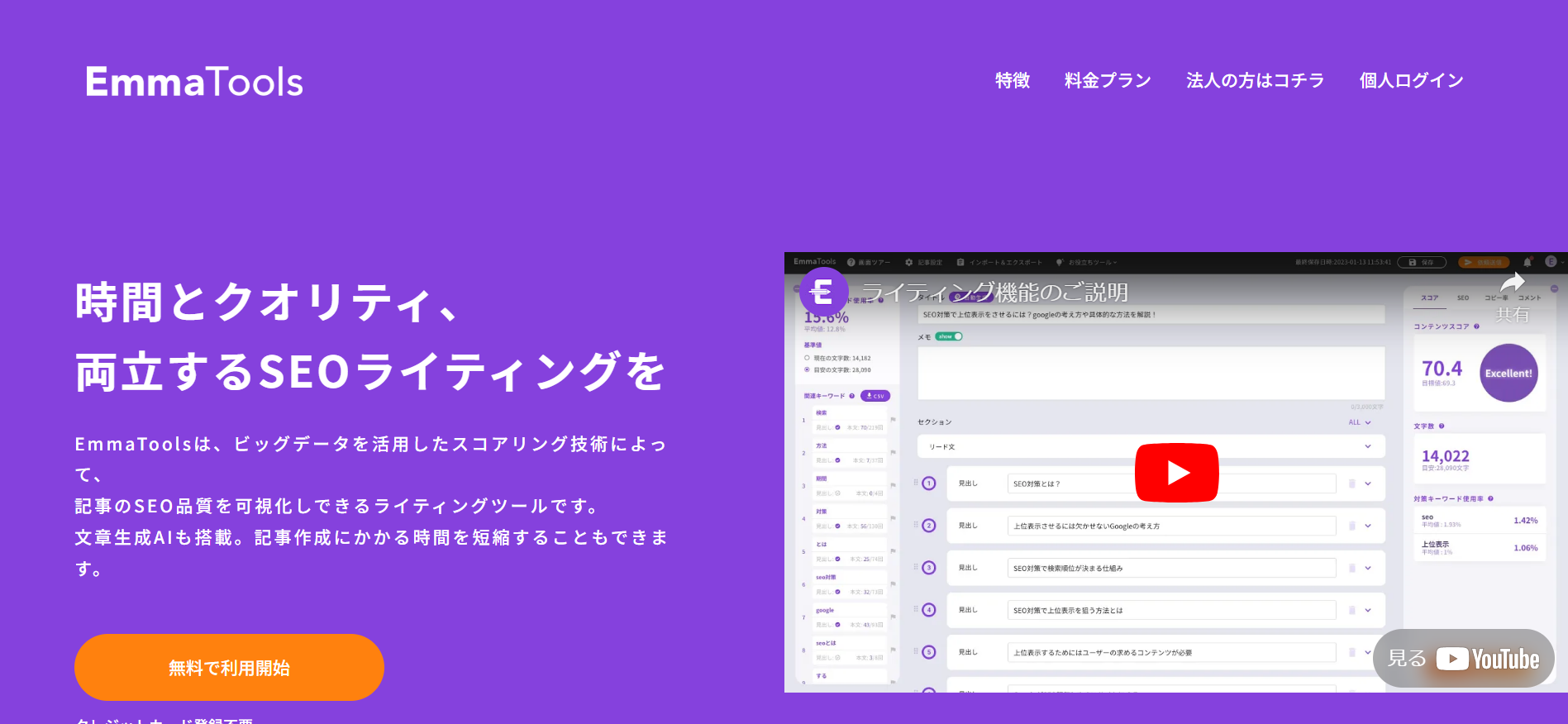
Task: Click the title field SEO対策で上位表示をさせるには
Action: (1151, 315)
